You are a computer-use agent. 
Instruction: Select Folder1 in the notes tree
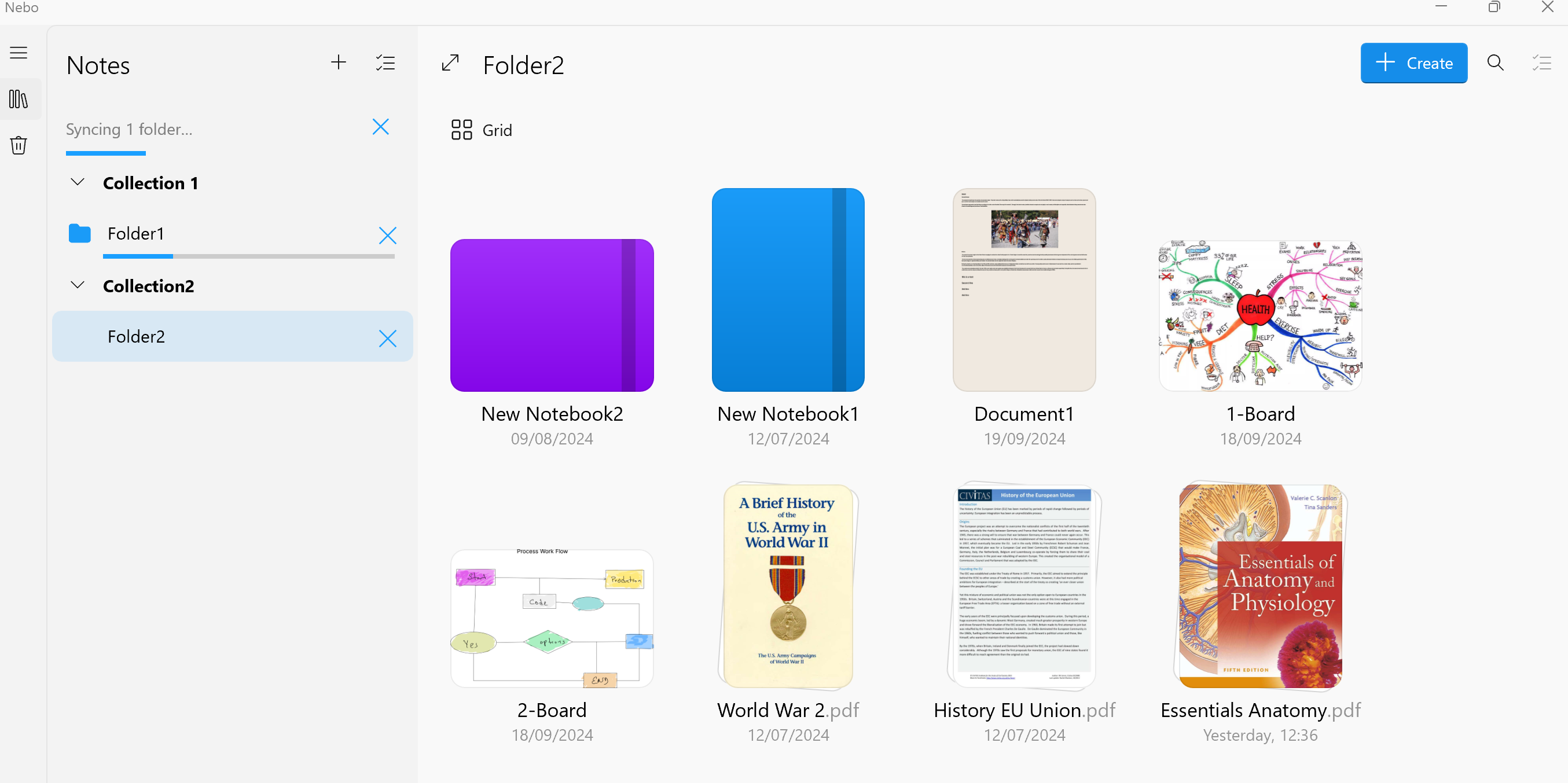coord(136,234)
